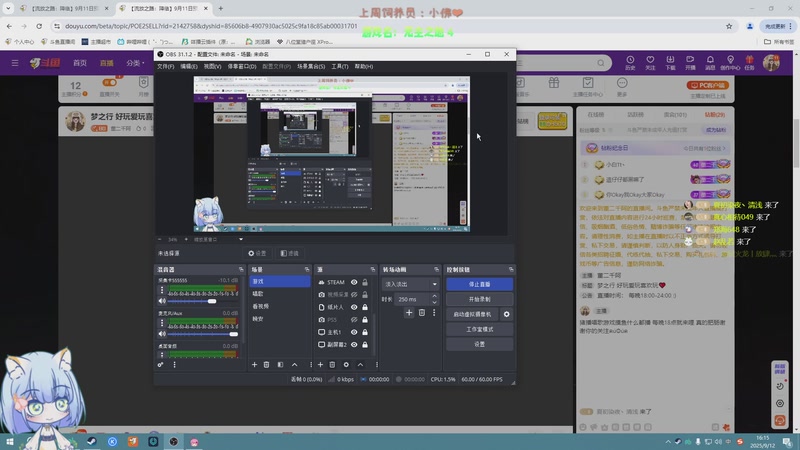Open Douyu 关注 heart icon
Image resolution: width=800 pixels, height=450 pixels.
650,62
